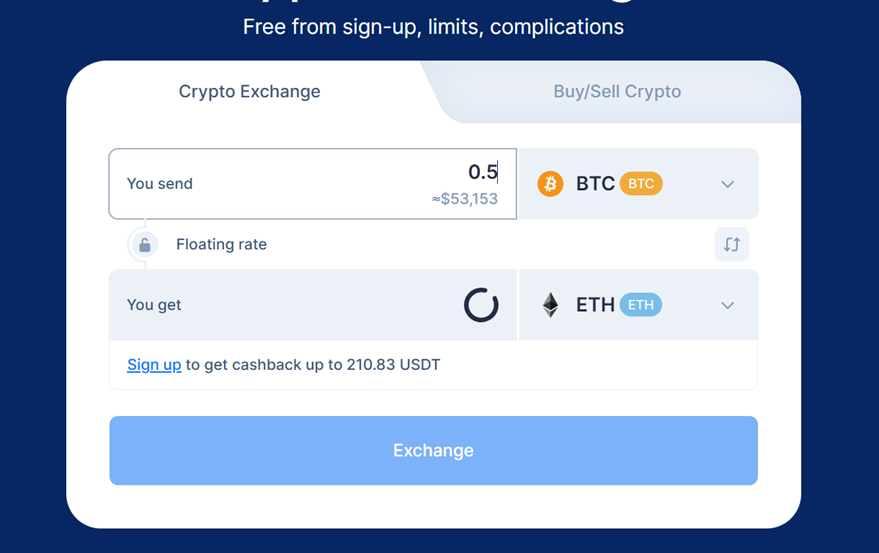The height and width of the screenshot is (553, 879).
Task: Toggle the floating rate lock icon
Action: [145, 245]
